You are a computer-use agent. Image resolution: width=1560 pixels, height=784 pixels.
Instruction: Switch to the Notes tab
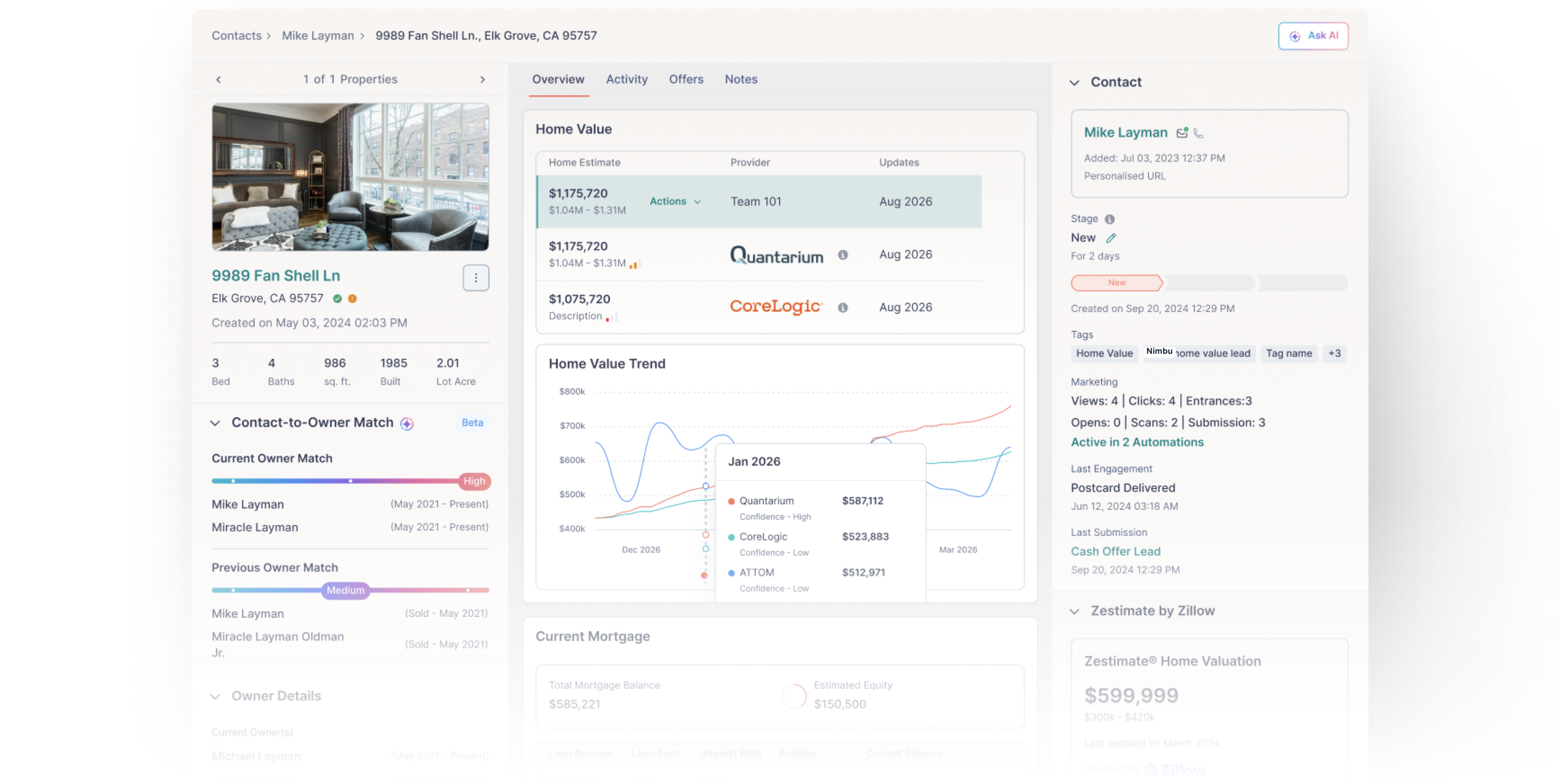pos(740,79)
